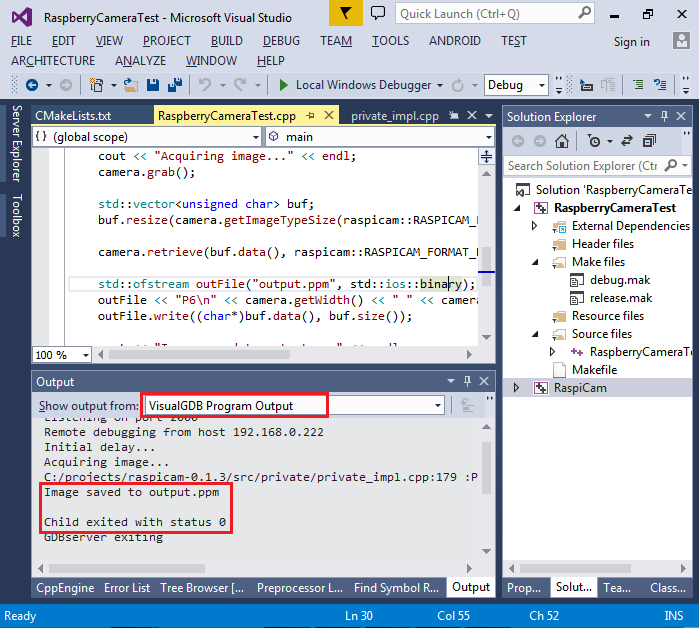The image size is (699, 628).
Task: Open the ANDROID menu
Action: pos(455,41)
